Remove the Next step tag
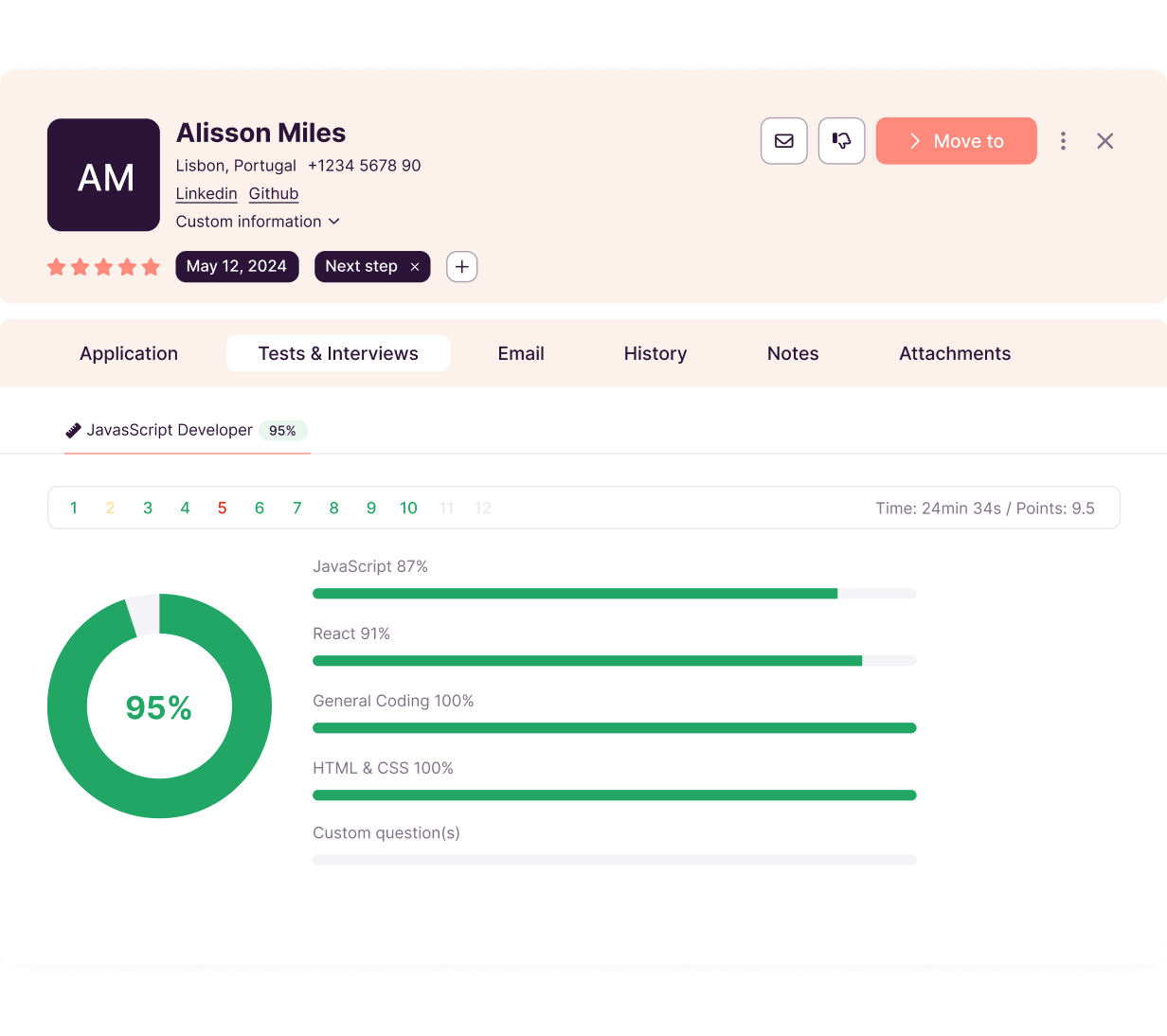The height and width of the screenshot is (1036, 1167). coord(415,267)
